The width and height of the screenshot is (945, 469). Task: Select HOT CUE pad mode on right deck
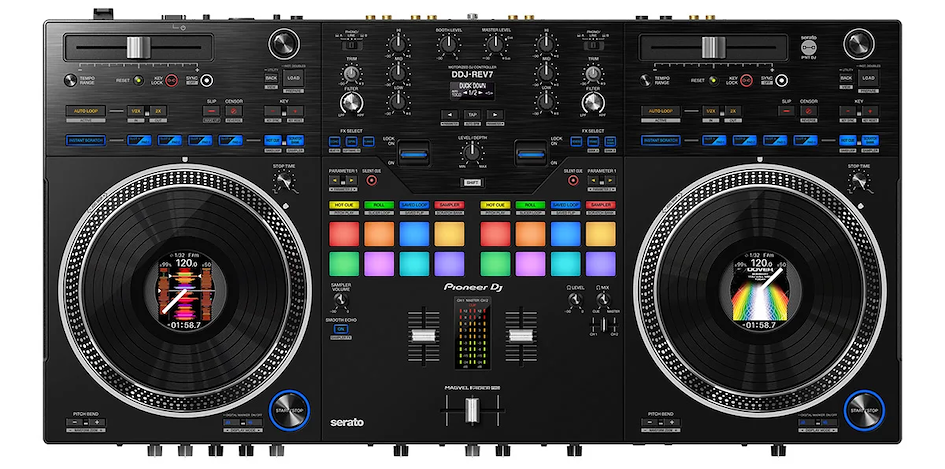(495, 205)
